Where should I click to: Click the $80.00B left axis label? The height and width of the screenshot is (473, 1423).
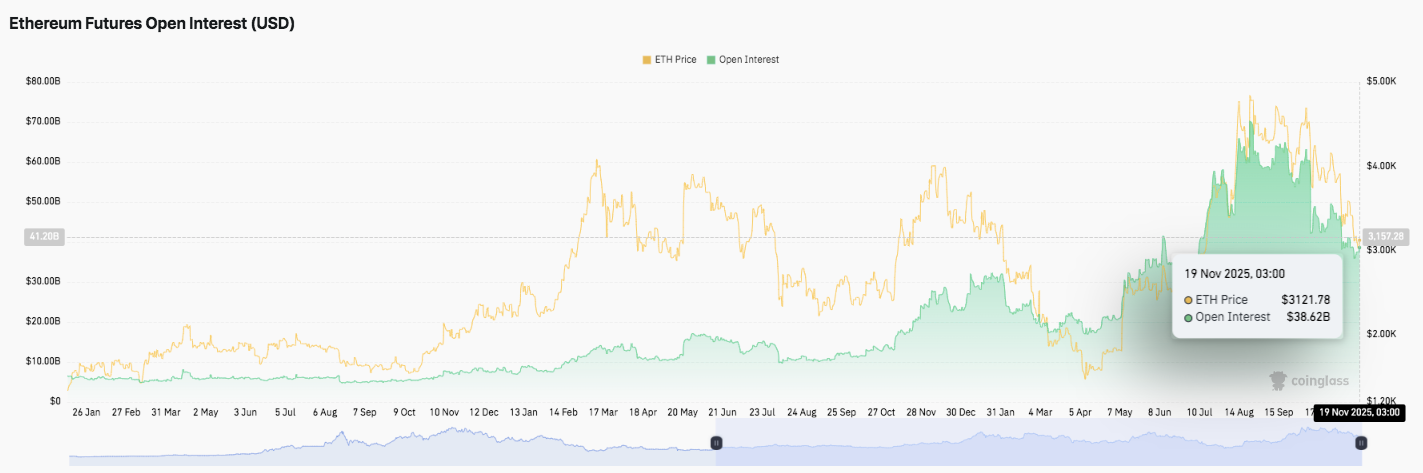coord(43,81)
